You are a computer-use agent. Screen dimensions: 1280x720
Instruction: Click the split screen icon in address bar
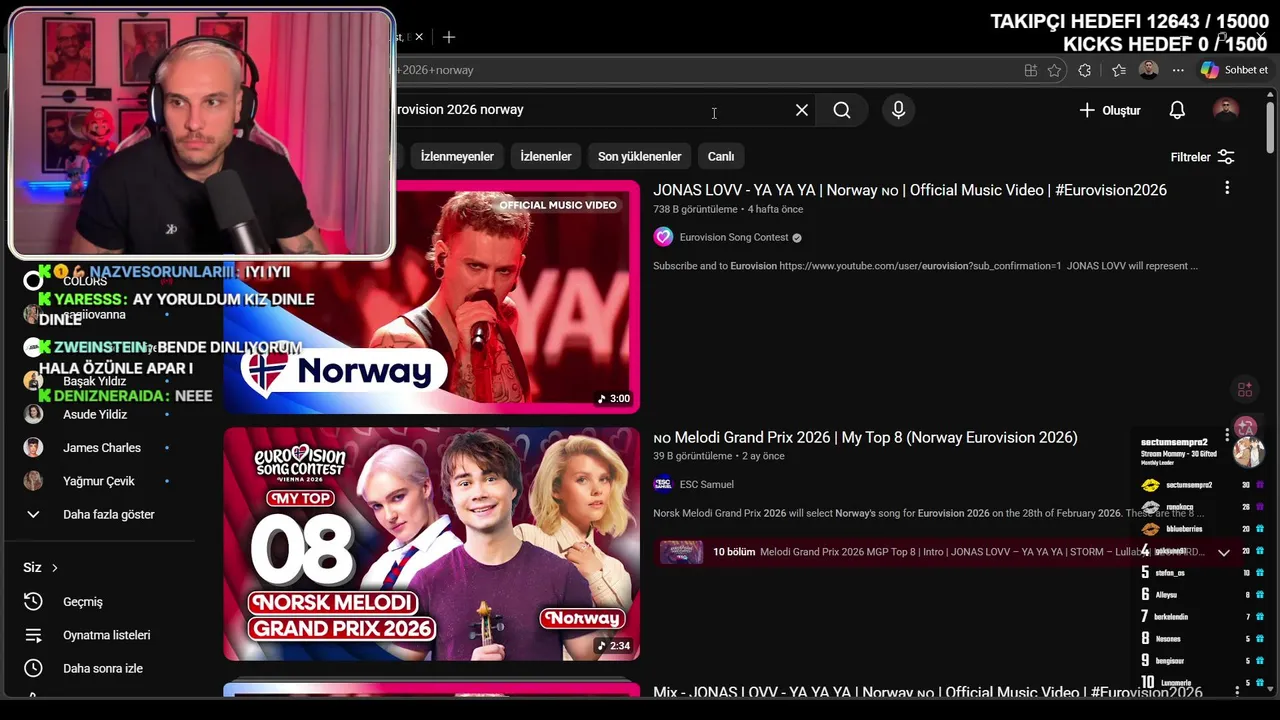click(1030, 70)
